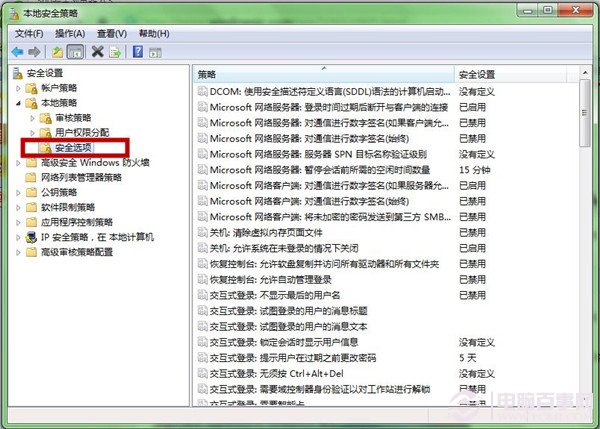This screenshot has height=429, width=600.
Task: Click the Delete X toolbar icon
Action: point(98,51)
